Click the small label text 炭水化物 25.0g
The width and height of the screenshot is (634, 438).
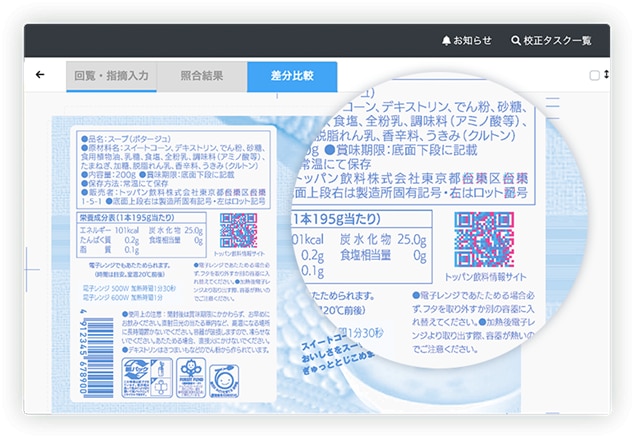pos(175,231)
